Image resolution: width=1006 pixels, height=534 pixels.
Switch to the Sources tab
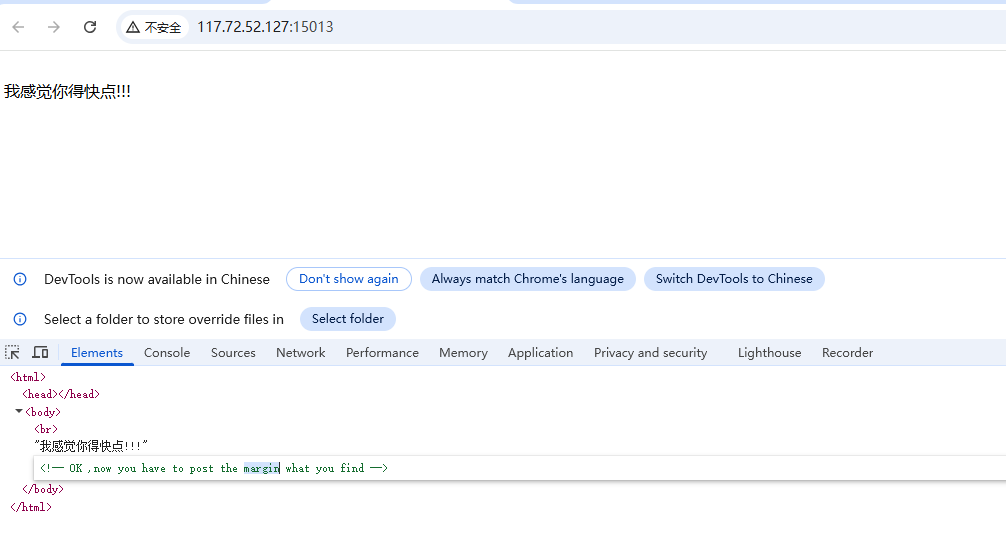233,352
